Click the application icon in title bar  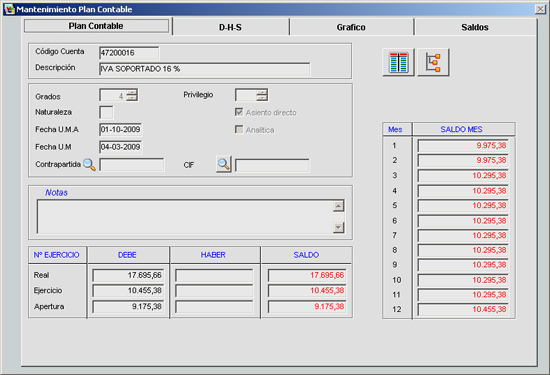(x=9, y=9)
